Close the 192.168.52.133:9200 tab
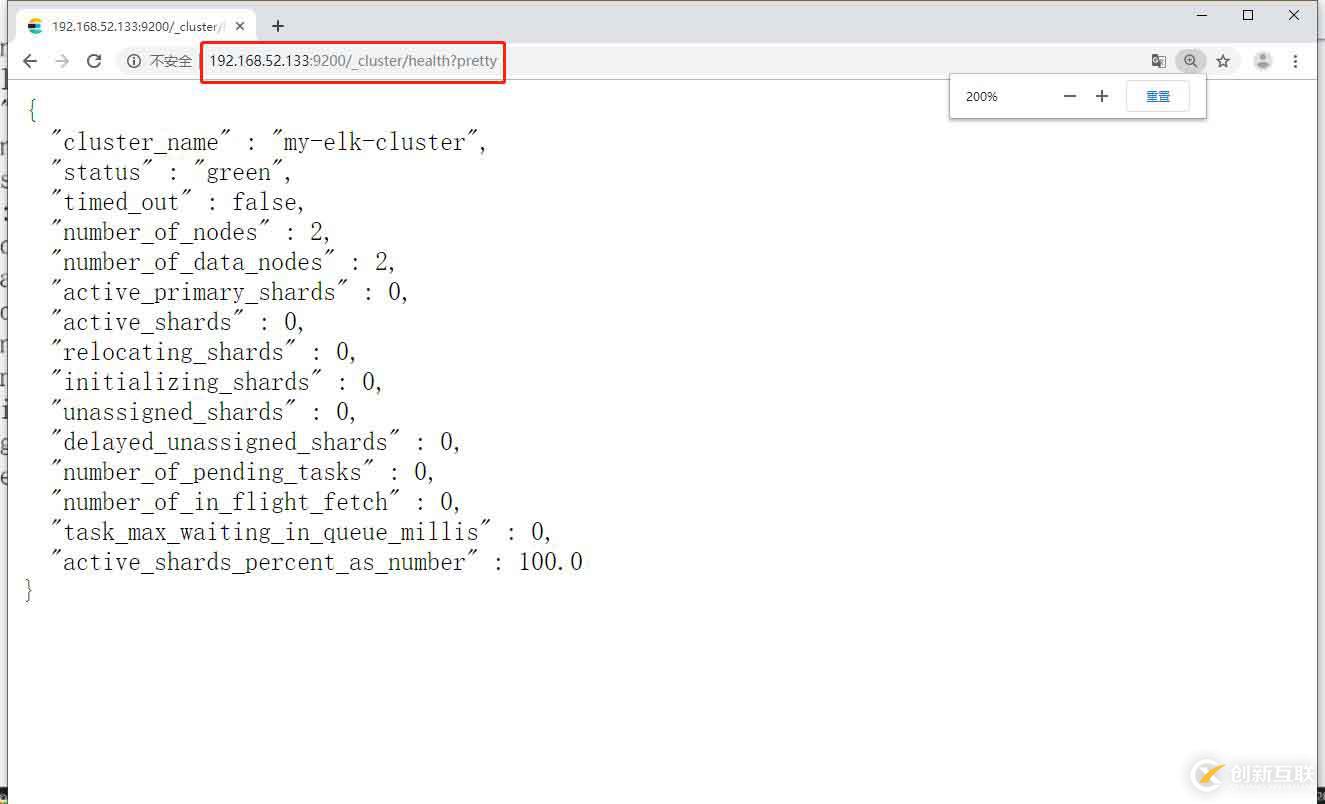 (x=240, y=26)
